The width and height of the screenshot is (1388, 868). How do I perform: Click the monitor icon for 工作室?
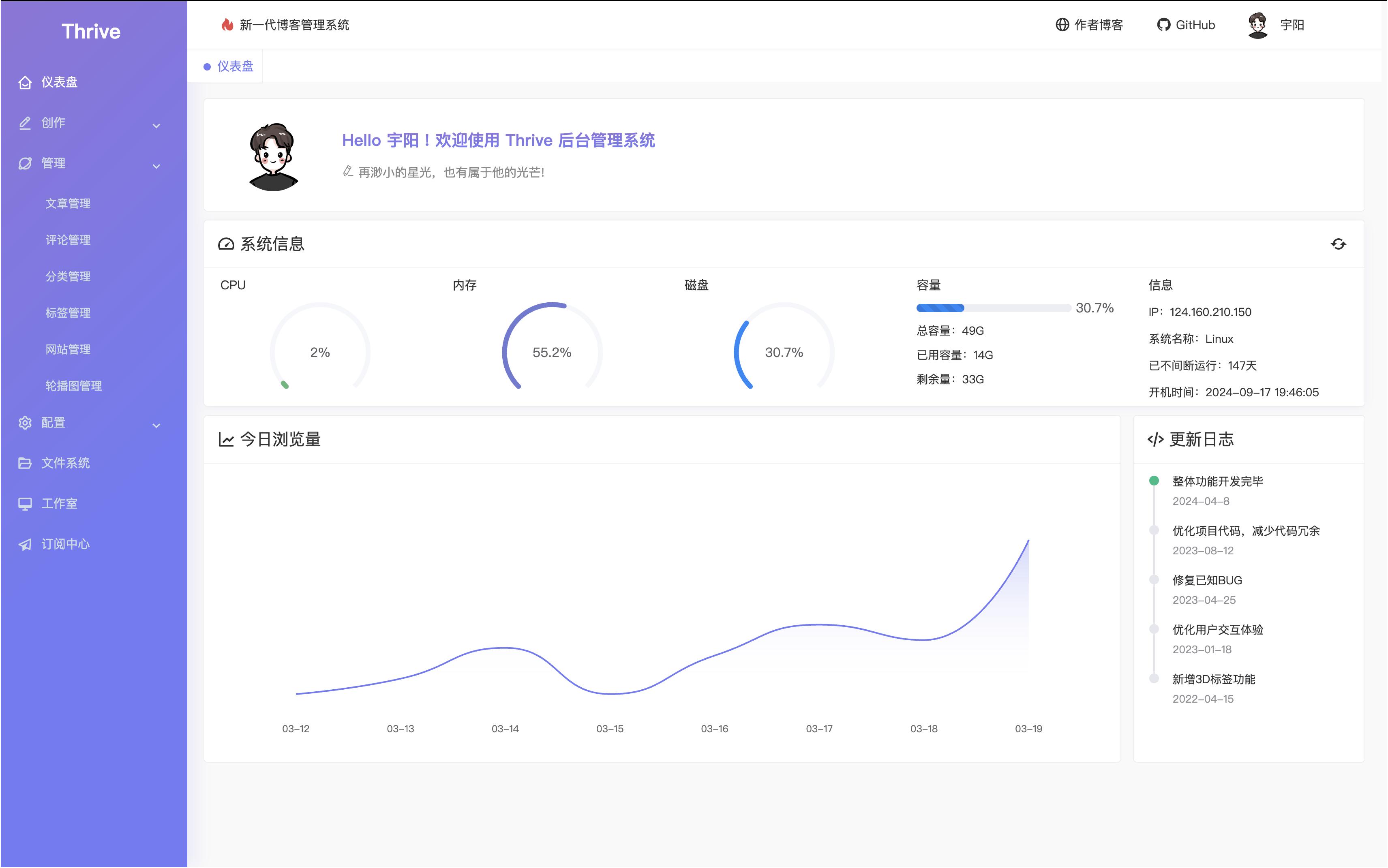pos(25,503)
